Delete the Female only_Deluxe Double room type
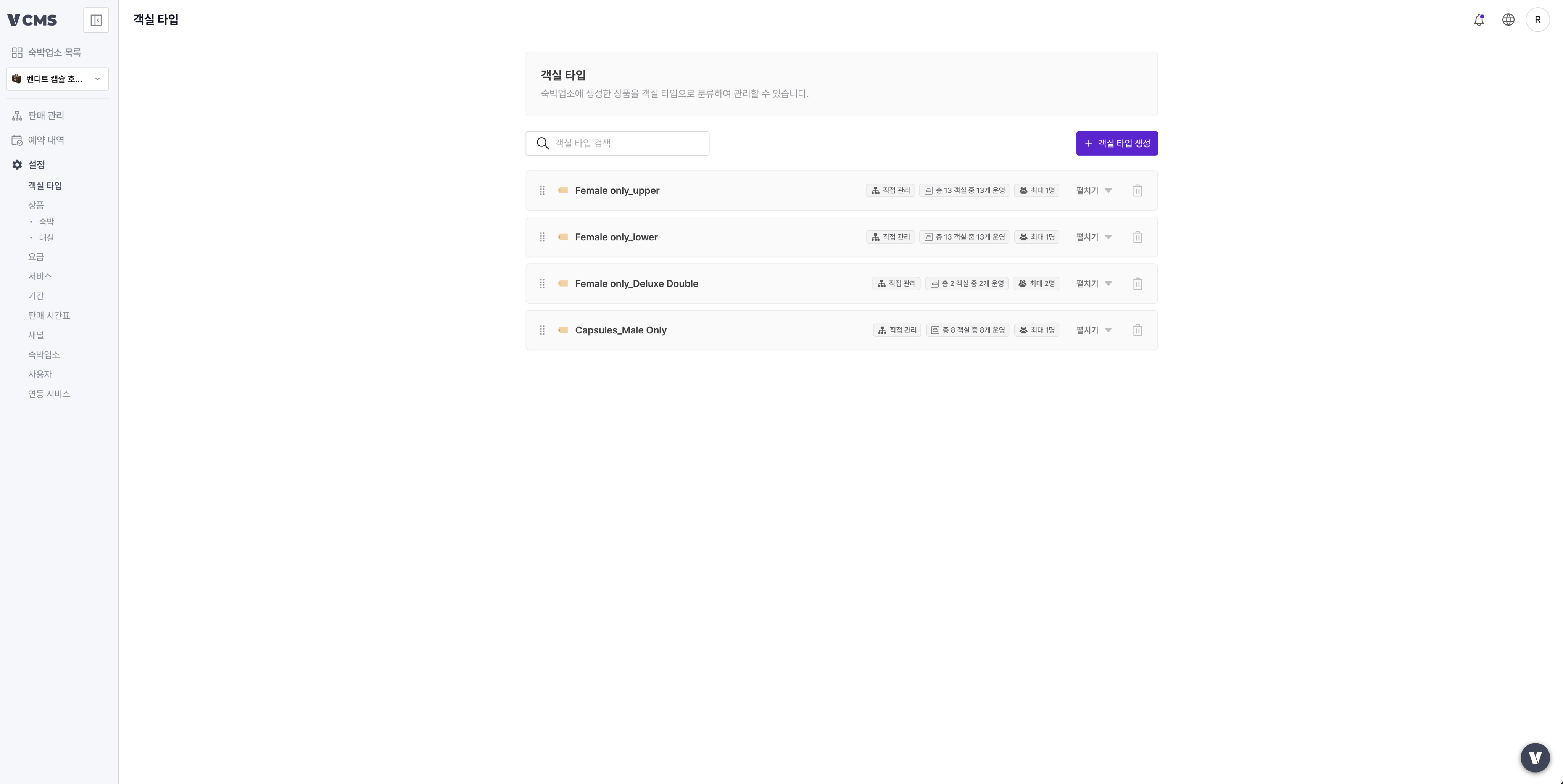Image resolution: width=1563 pixels, height=784 pixels. pos(1138,283)
